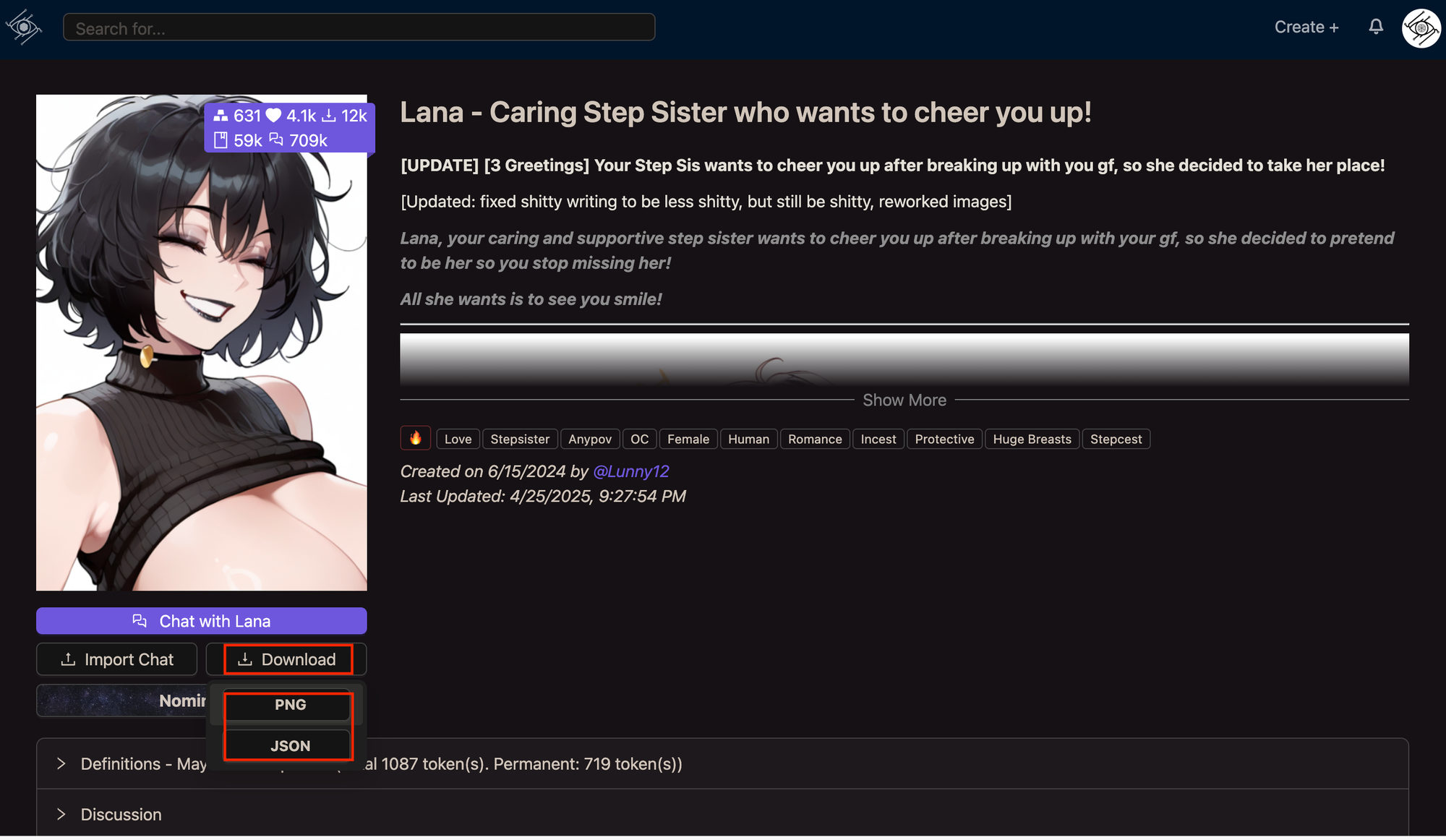Choose JSON download option
This screenshot has height=840, width=1446.
pos(289,745)
